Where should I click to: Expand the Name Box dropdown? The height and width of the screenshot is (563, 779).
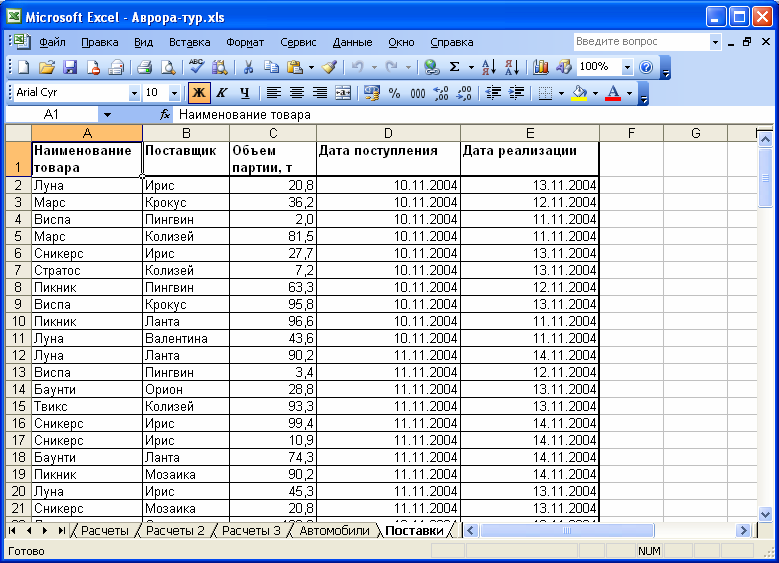click(107, 115)
